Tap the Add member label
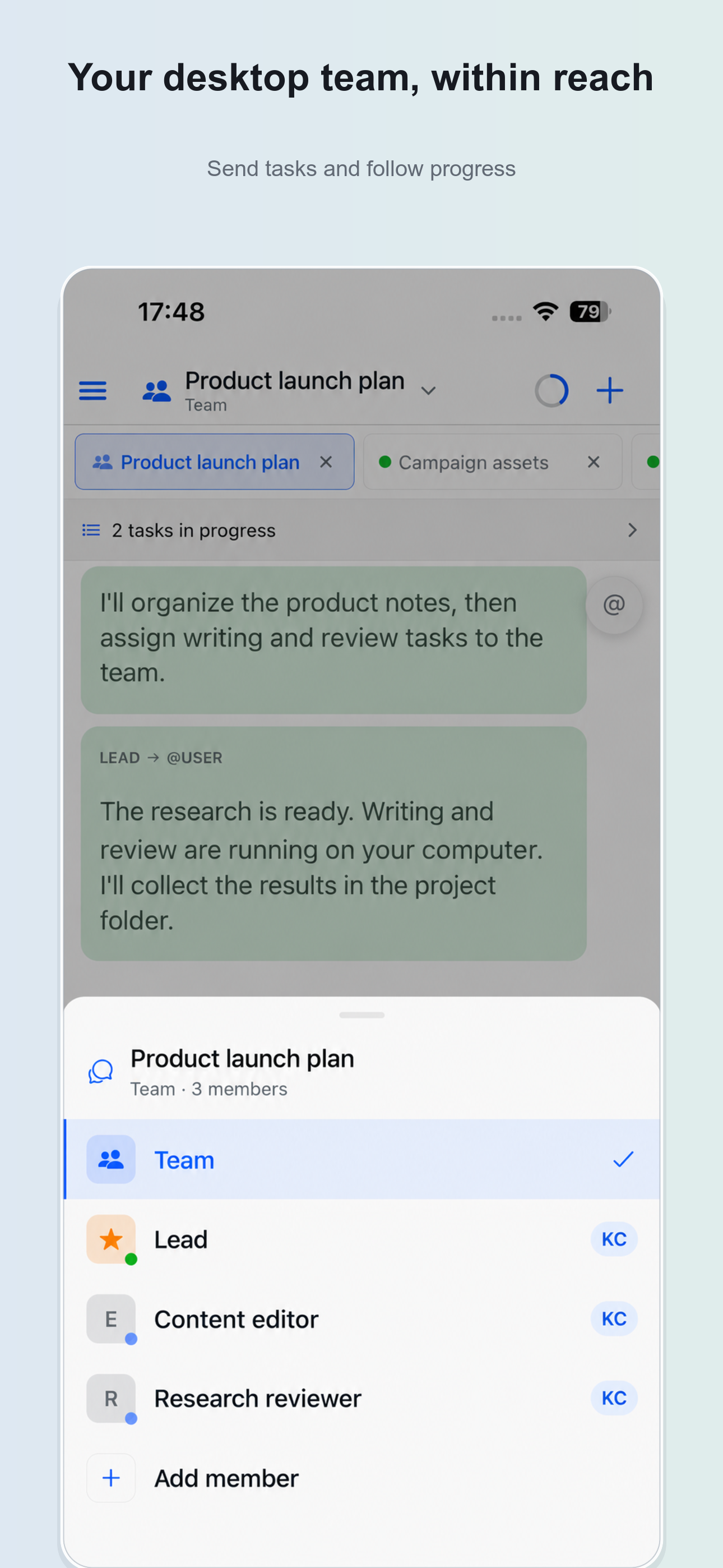This screenshot has width=723, height=1568. 226,1478
